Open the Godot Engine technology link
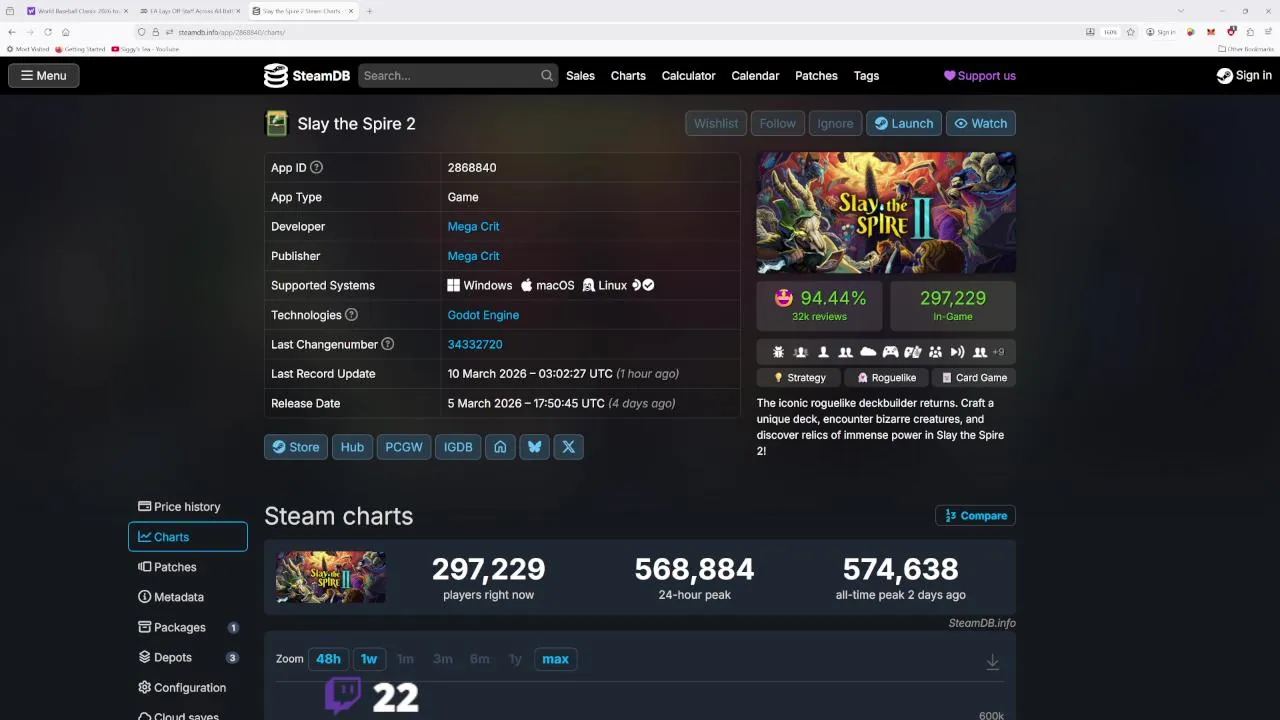This screenshot has width=1280, height=720. coord(483,315)
